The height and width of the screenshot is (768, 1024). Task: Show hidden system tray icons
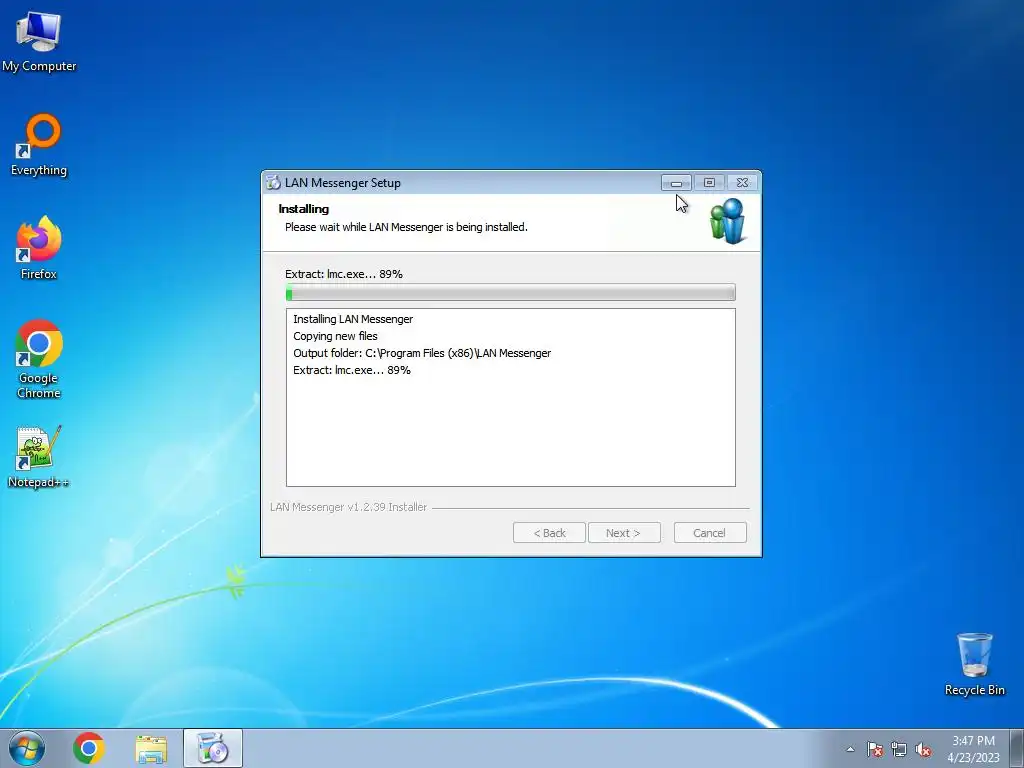[850, 749]
